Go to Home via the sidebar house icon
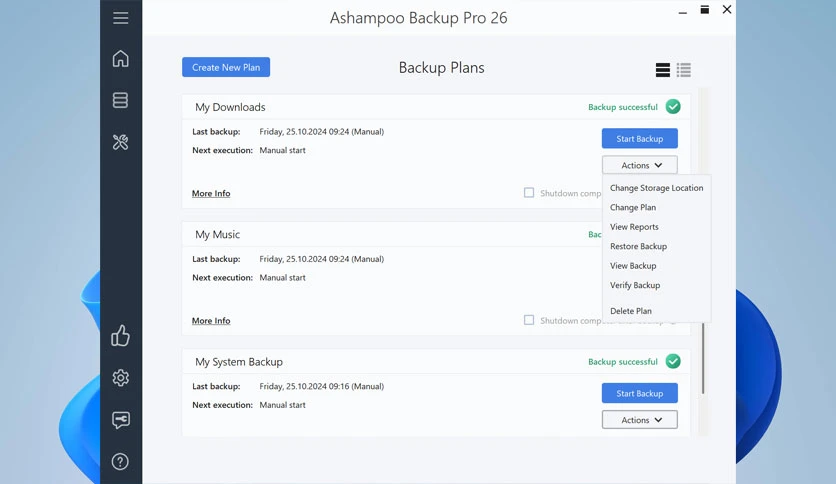Screen dimensions: 836x484 point(120,59)
